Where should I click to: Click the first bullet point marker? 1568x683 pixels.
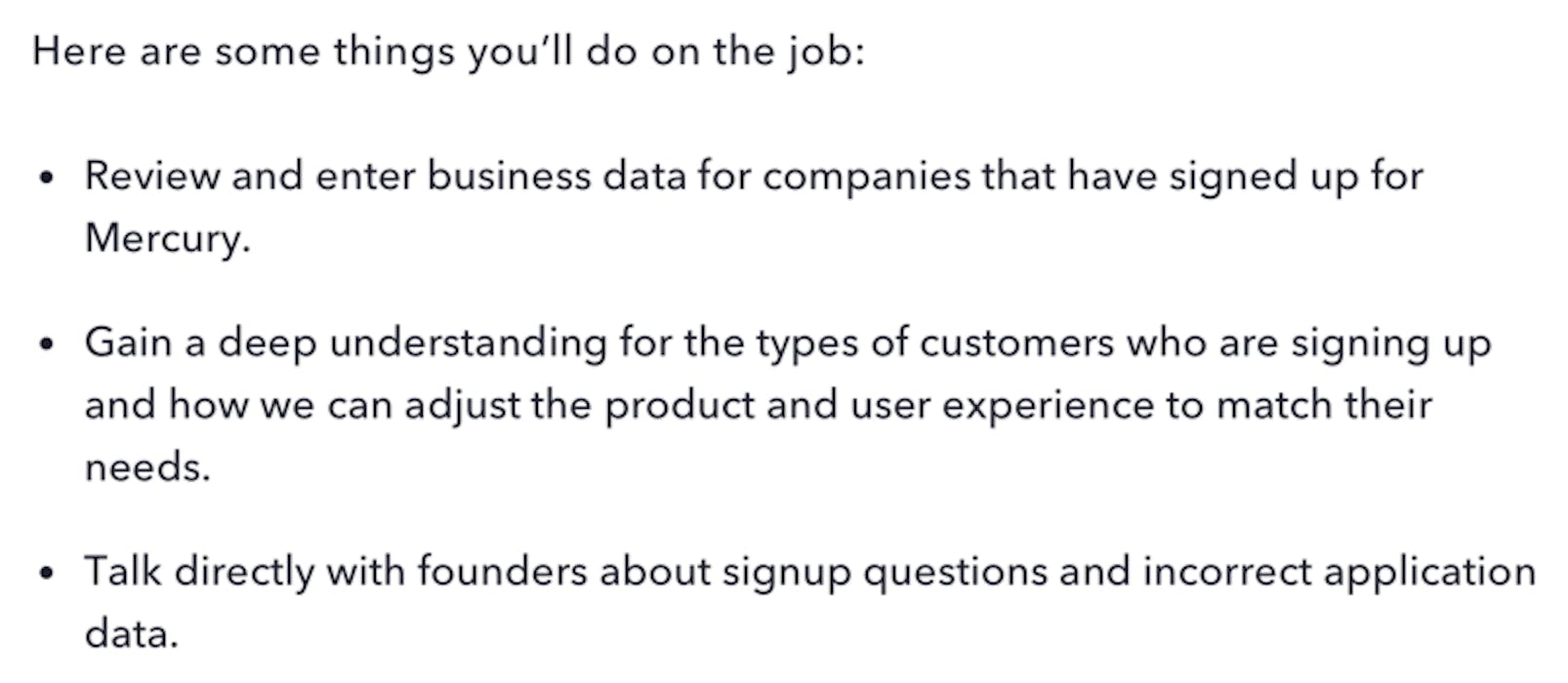pyautogui.click(x=46, y=179)
